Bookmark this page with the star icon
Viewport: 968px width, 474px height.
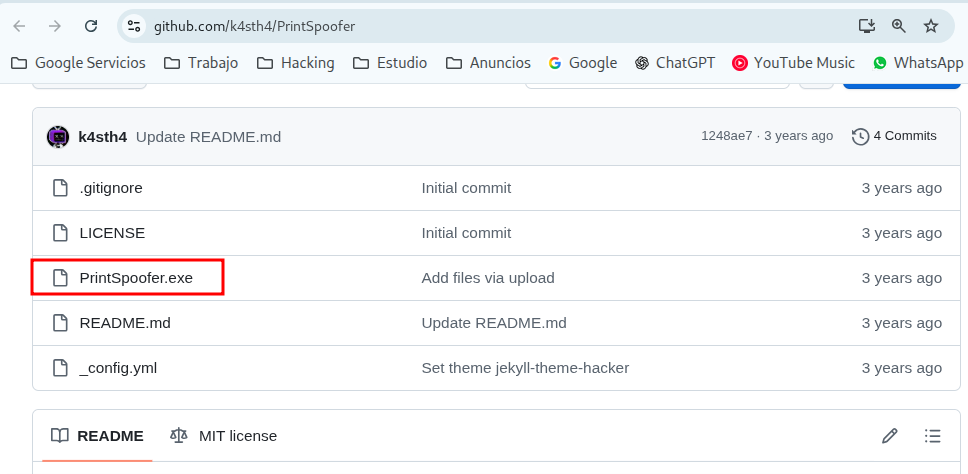point(931,26)
